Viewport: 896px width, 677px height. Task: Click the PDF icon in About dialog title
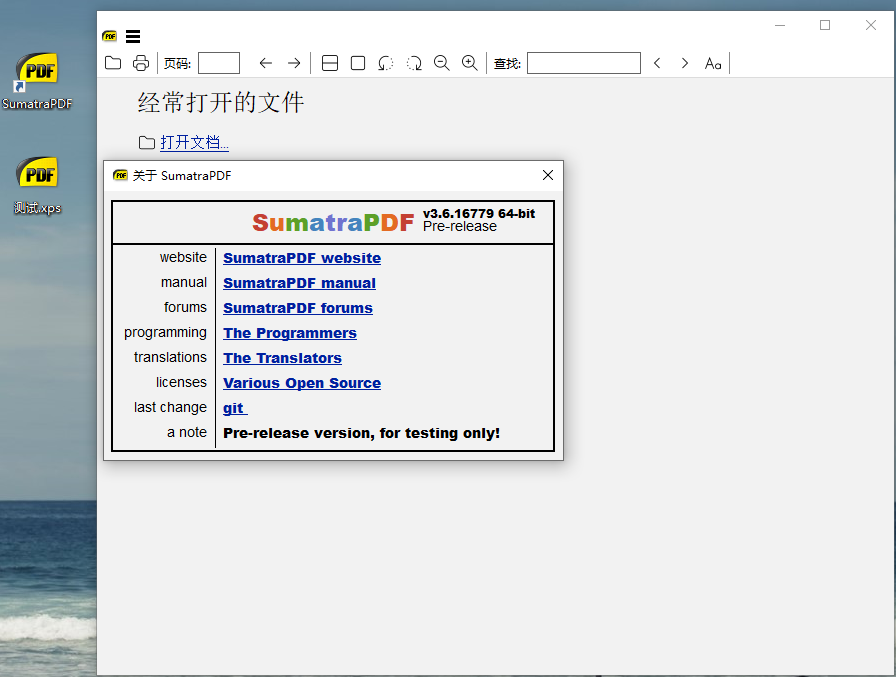point(121,175)
